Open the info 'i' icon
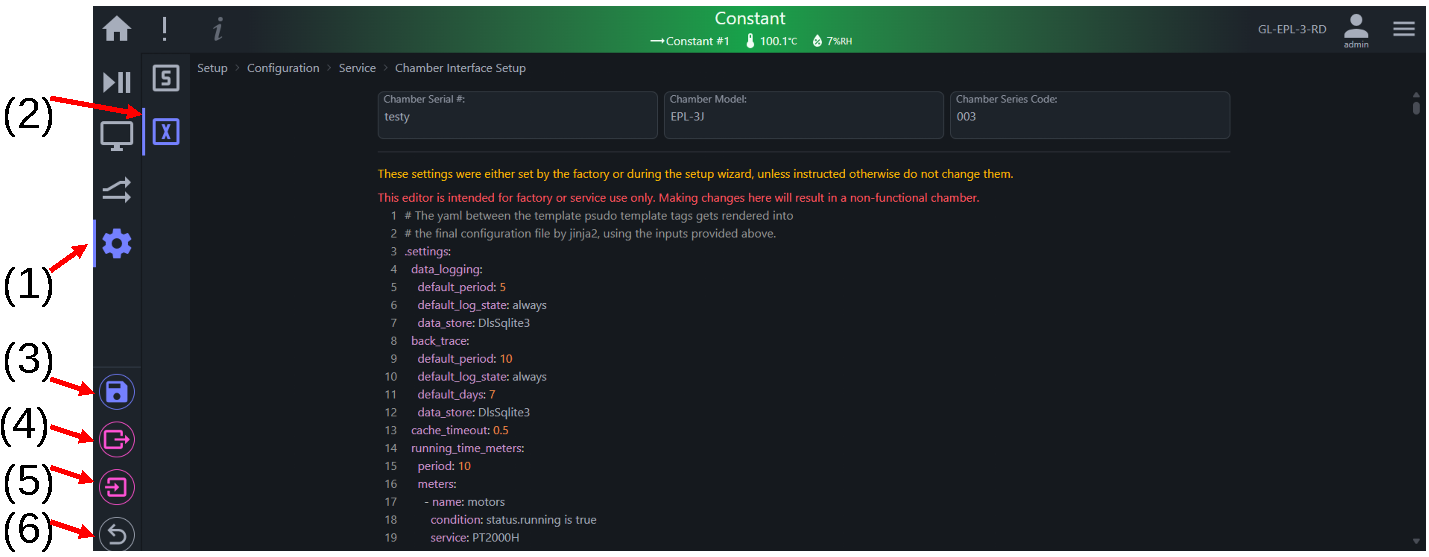The height and width of the screenshot is (557, 1429). (x=218, y=30)
